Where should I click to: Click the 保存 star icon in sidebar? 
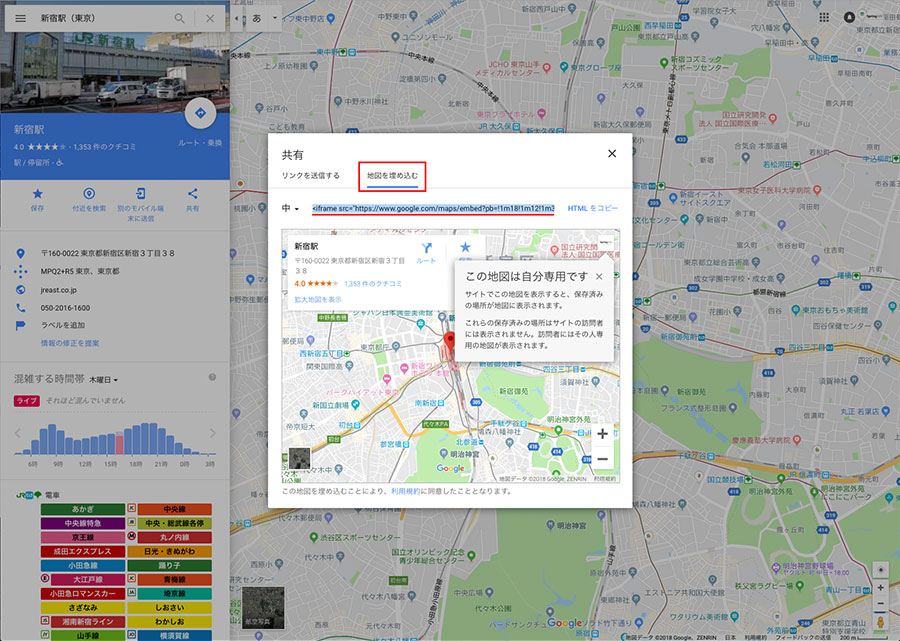[x=37, y=194]
